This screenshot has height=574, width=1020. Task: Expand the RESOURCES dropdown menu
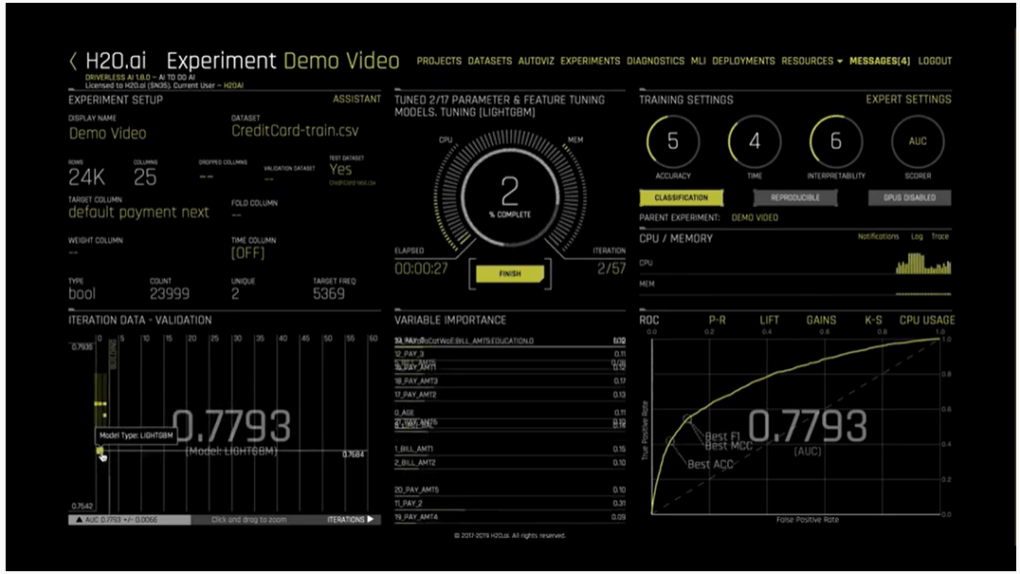click(811, 61)
